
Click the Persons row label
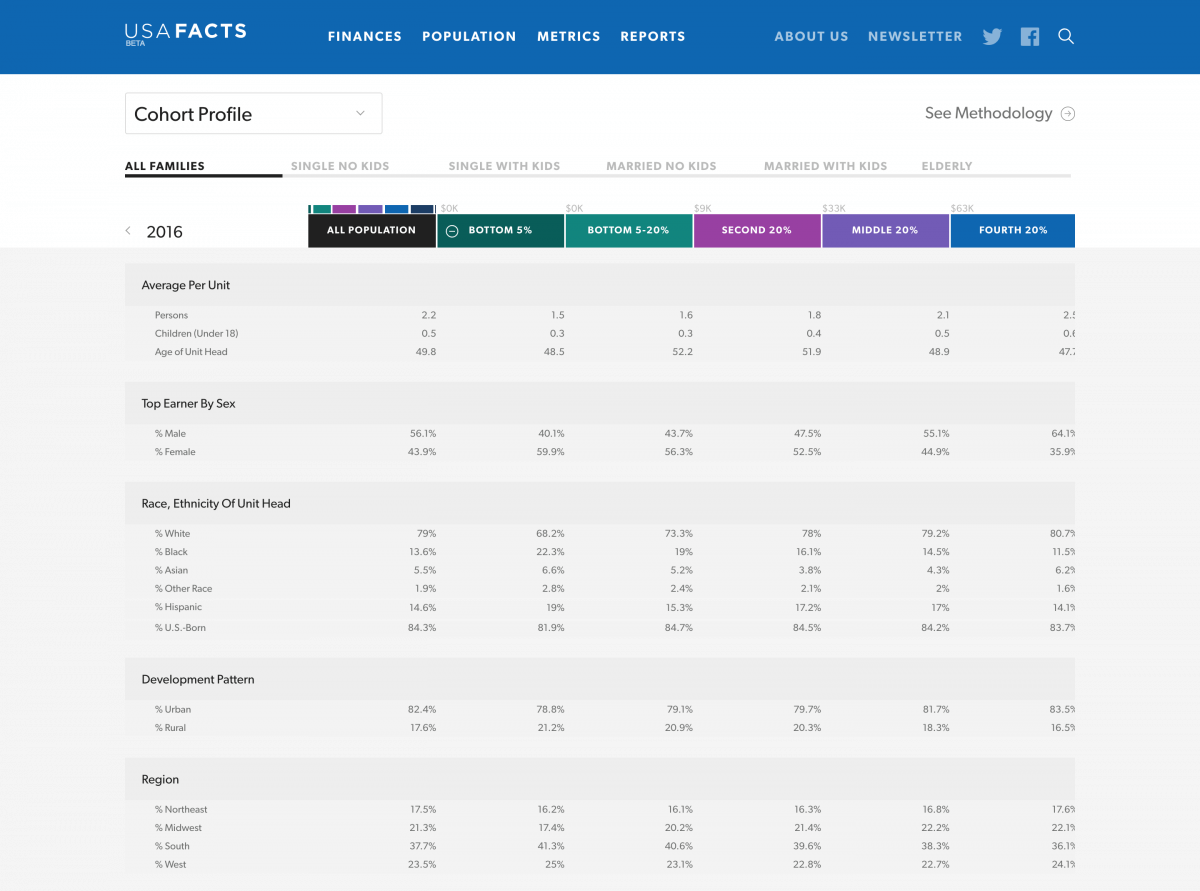pos(171,315)
